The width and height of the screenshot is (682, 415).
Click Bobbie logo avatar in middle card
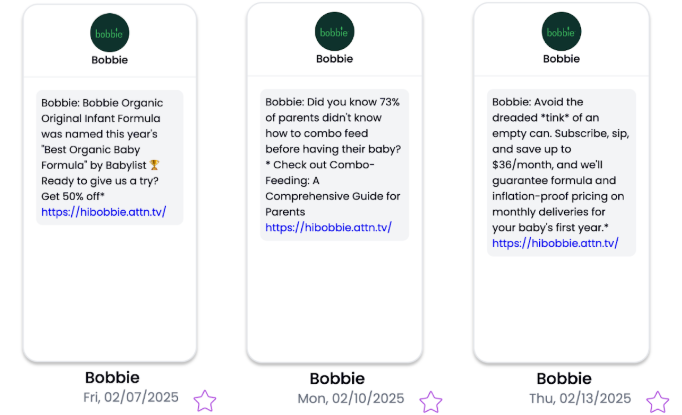(334, 31)
